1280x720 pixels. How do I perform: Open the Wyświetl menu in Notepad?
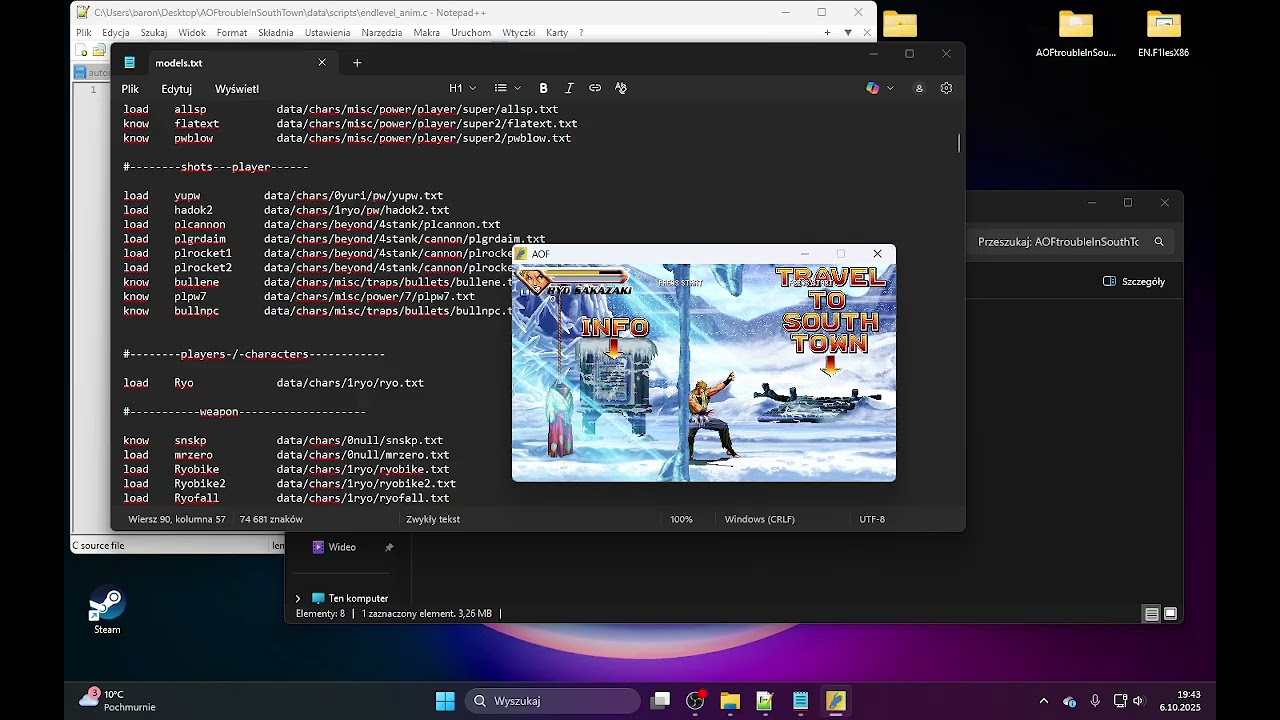coord(237,89)
